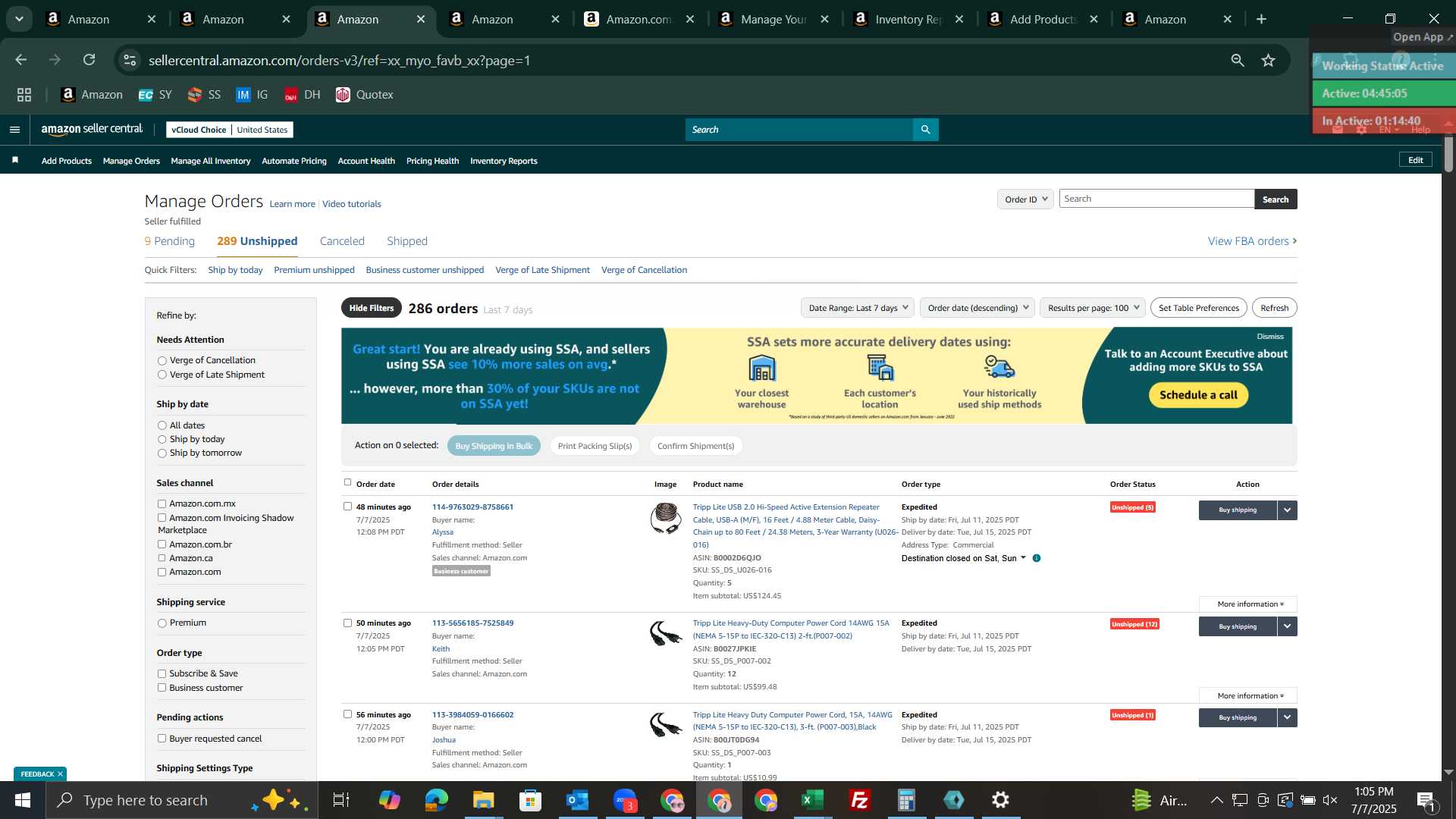Open File Explorer from taskbar
This screenshot has height=819, width=1456.
point(483,800)
